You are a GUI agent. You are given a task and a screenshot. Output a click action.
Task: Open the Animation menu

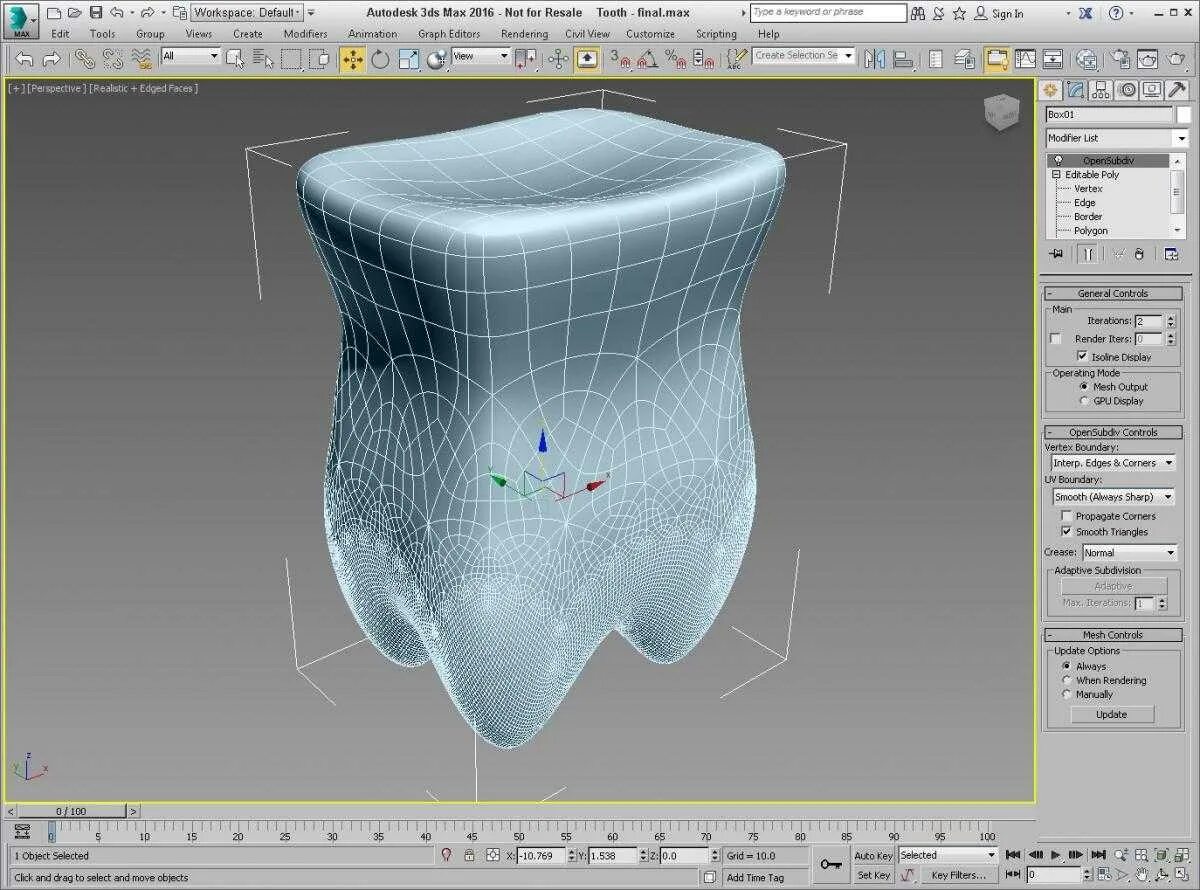(x=372, y=33)
